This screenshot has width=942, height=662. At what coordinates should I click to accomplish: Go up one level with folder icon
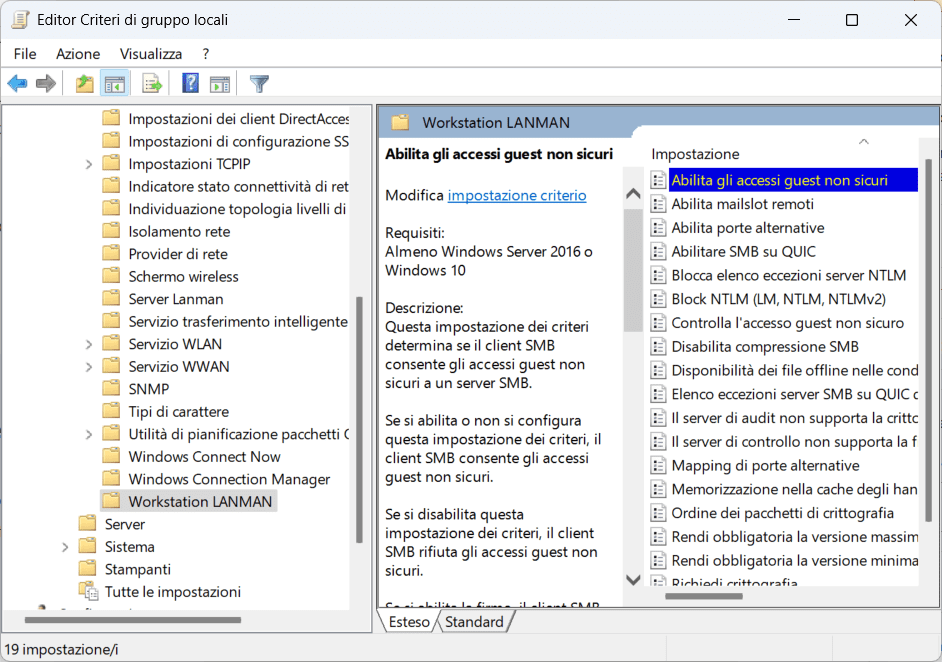coord(85,84)
